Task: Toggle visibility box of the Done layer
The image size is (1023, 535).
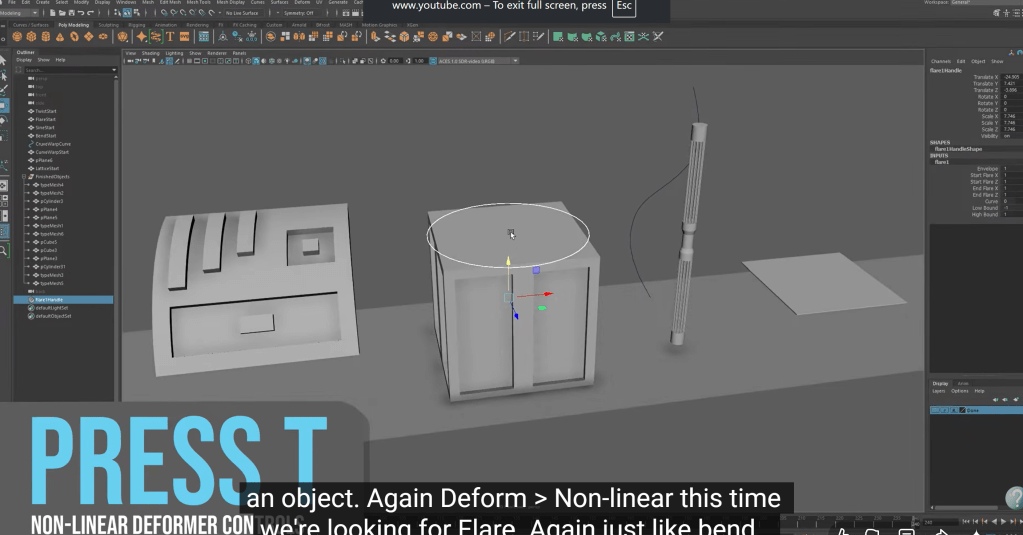Action: point(935,410)
